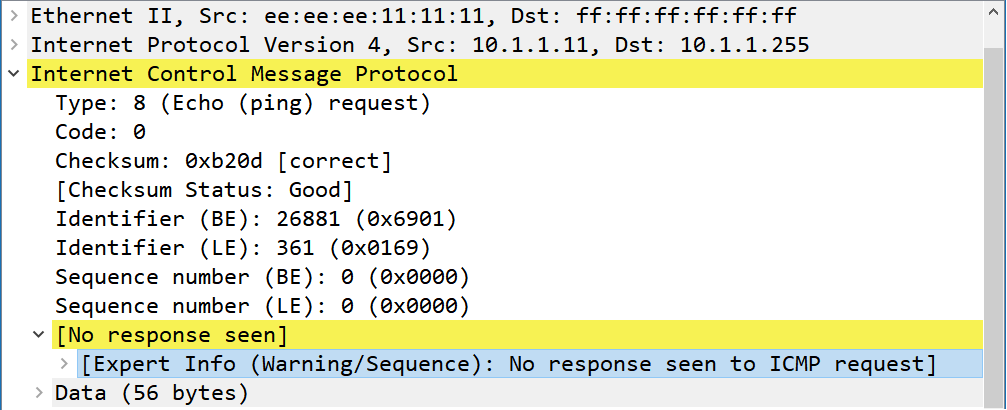Image resolution: width=1007 pixels, height=410 pixels.
Task: Select the Internet Control Message Protocol row
Action: [x=505, y=74]
